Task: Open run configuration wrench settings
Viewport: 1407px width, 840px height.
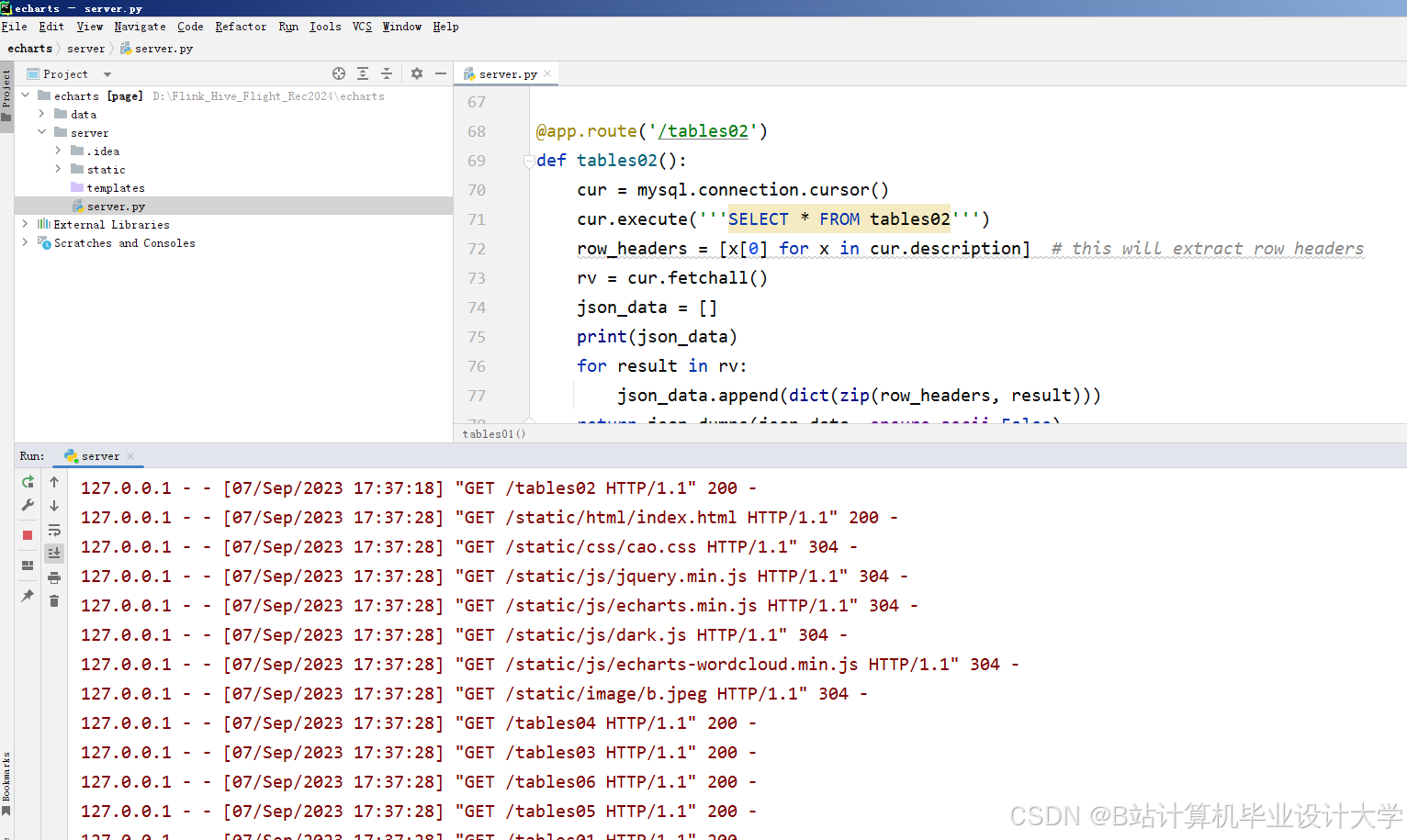Action: pyautogui.click(x=28, y=506)
